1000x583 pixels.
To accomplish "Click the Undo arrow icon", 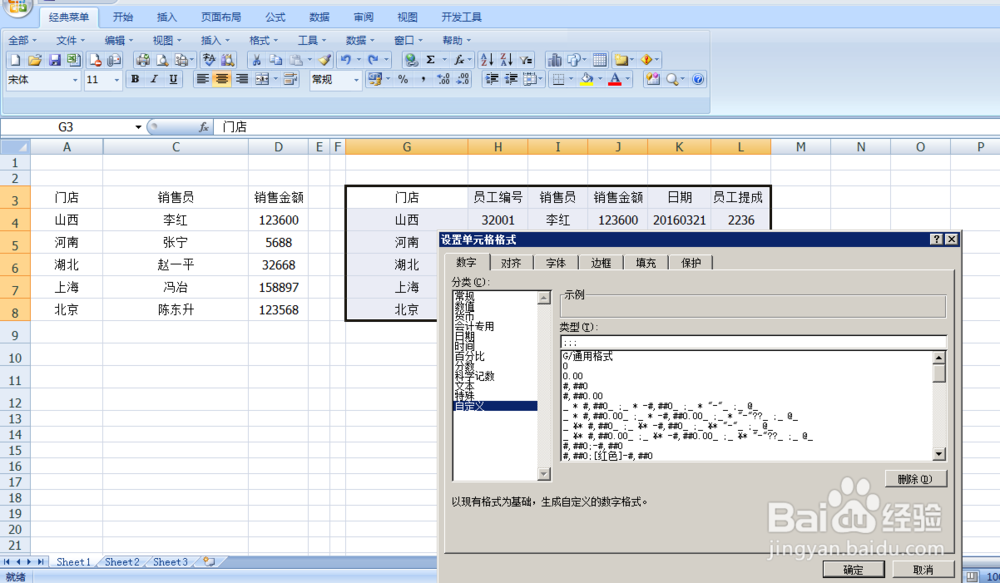I will click(x=346, y=60).
